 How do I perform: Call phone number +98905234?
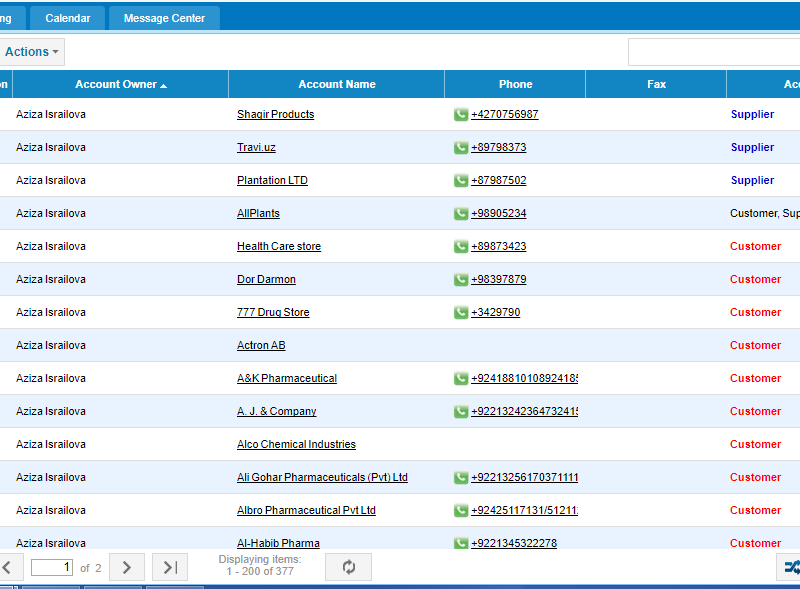pos(498,213)
